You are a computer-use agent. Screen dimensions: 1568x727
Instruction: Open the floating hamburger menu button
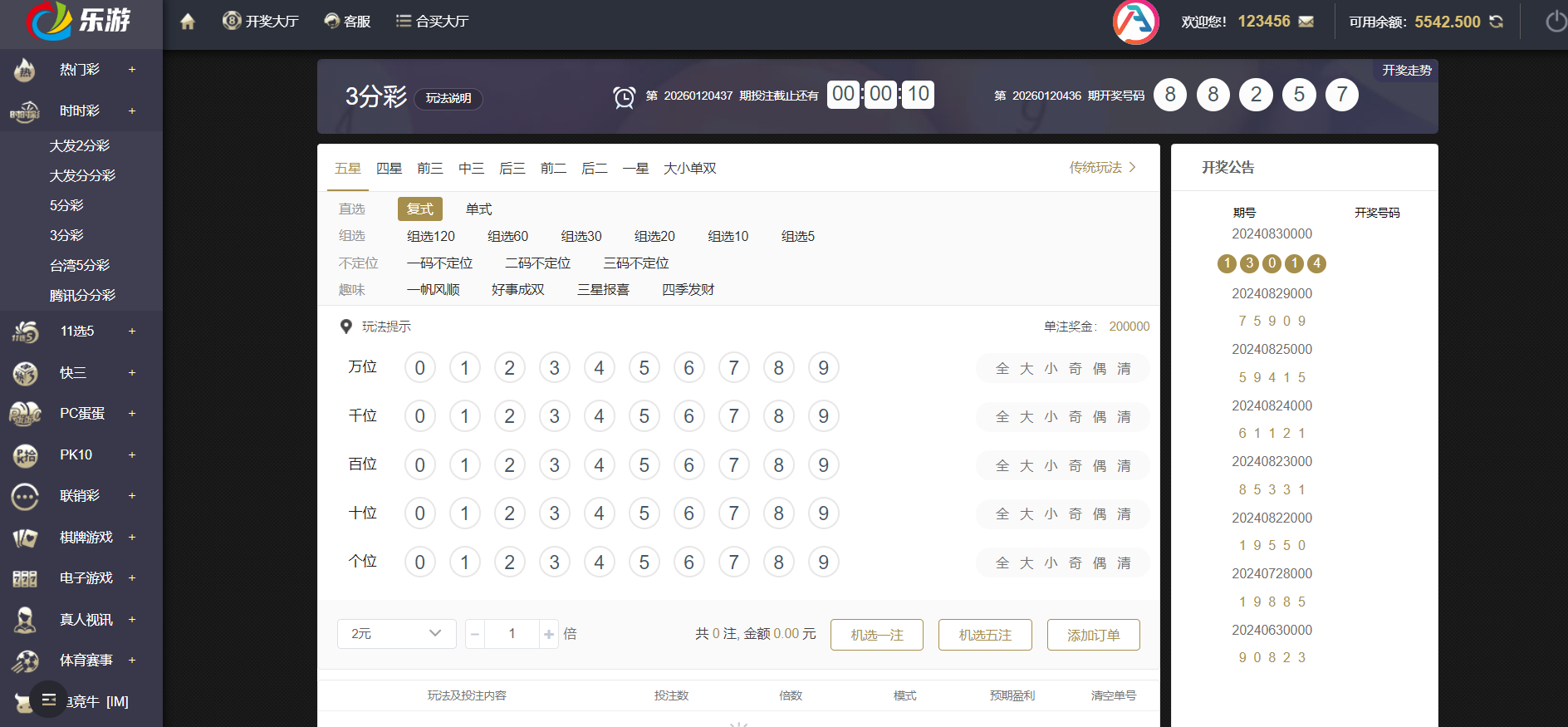49,700
